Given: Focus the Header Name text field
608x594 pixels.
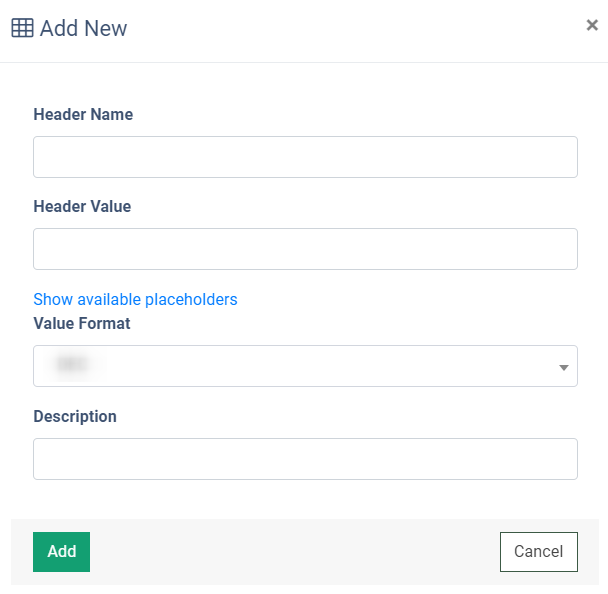Looking at the screenshot, I should click(x=305, y=157).
